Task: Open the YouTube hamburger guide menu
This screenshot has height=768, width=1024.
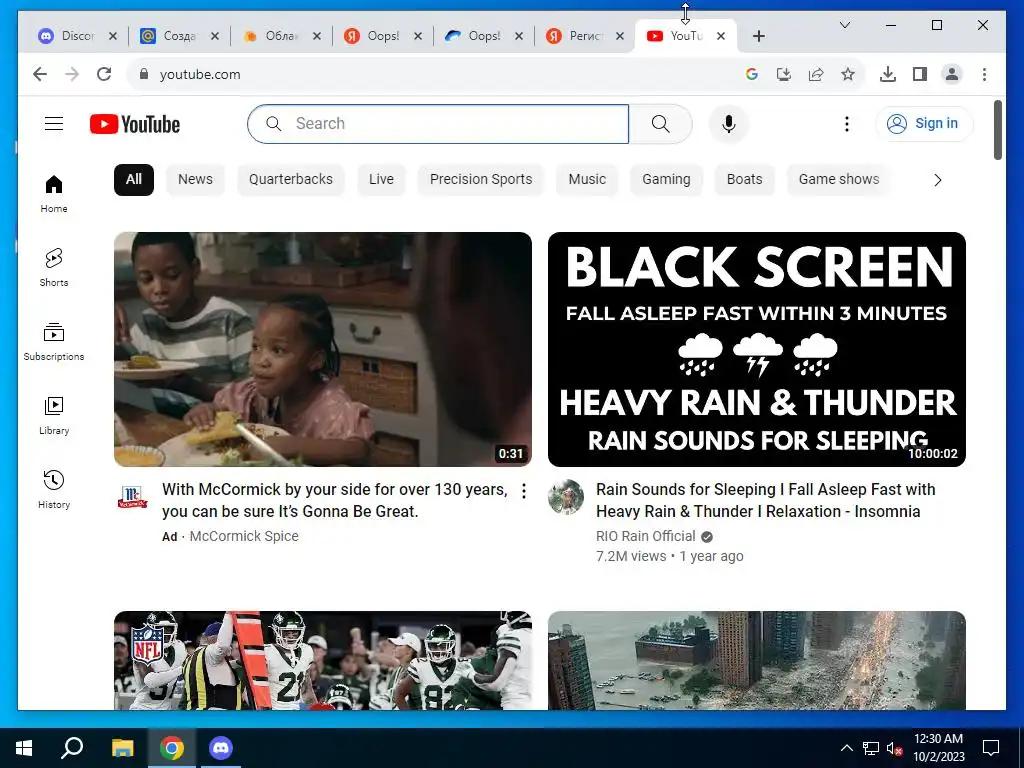Action: coord(54,123)
